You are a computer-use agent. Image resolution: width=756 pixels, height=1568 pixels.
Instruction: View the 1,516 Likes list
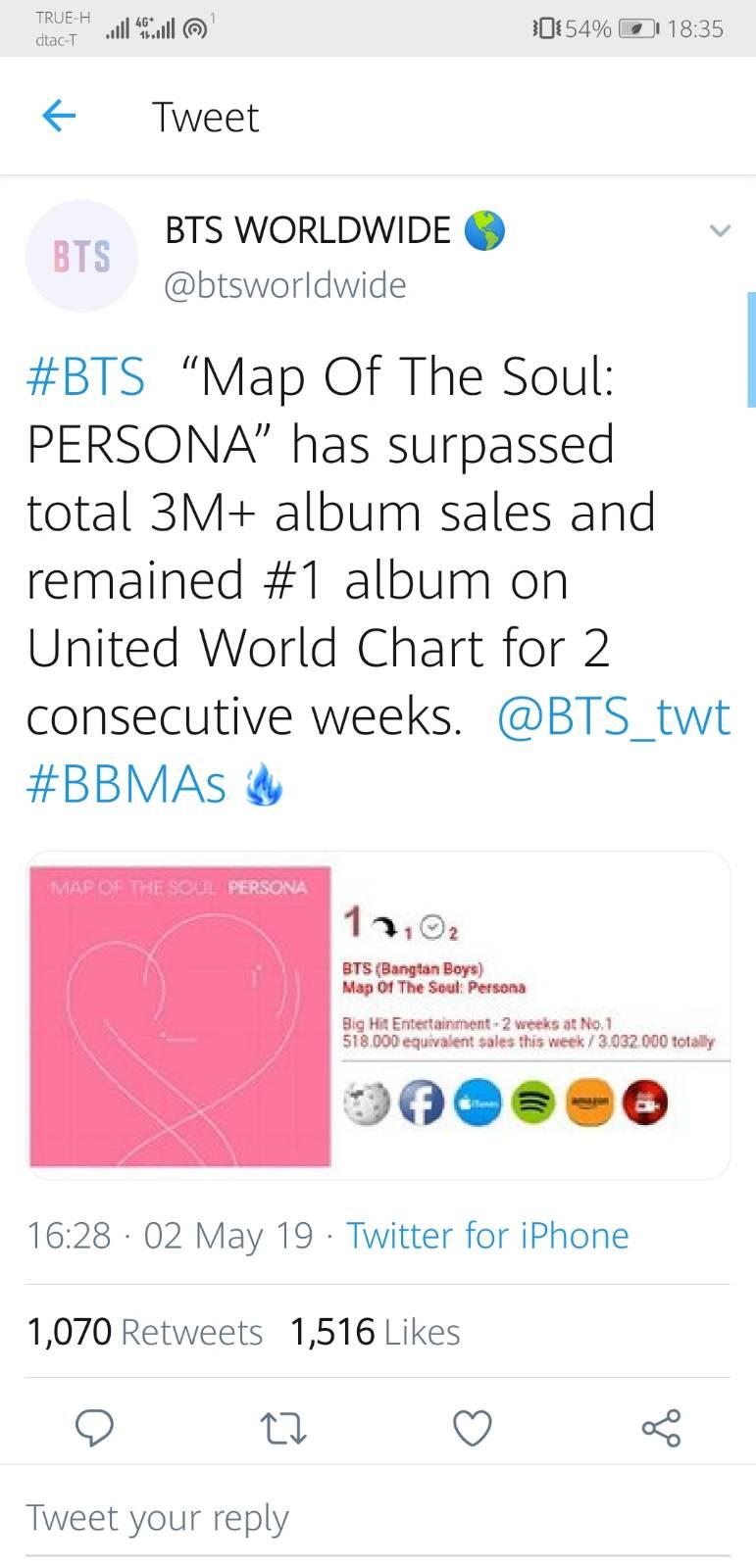tap(376, 1332)
